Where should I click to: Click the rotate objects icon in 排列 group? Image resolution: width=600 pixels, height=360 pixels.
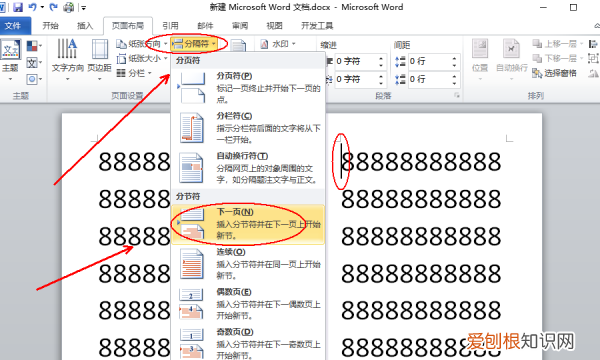pyautogui.click(x=594, y=73)
